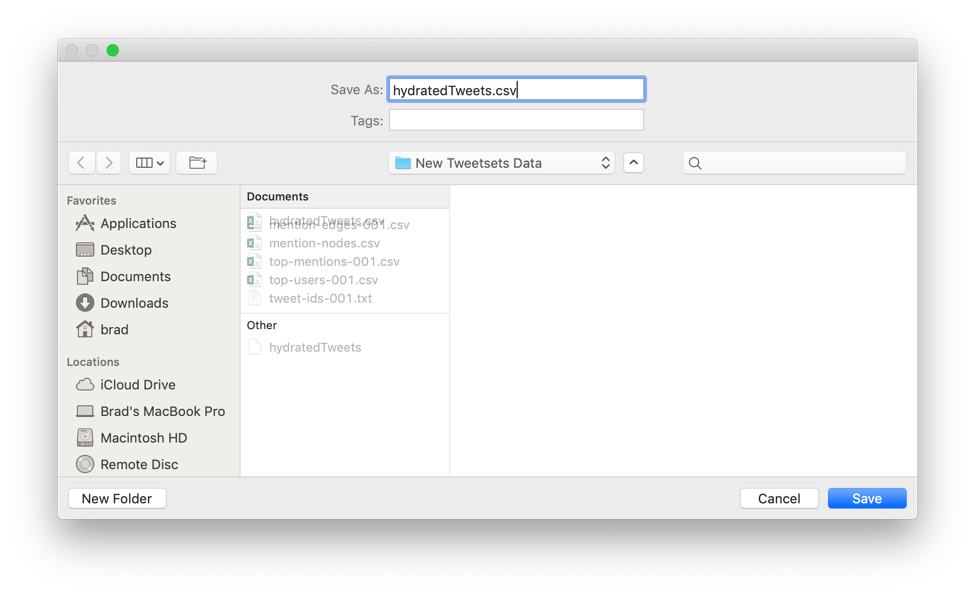Click the New Folder button
The height and width of the screenshot is (593, 974).
[x=116, y=497]
